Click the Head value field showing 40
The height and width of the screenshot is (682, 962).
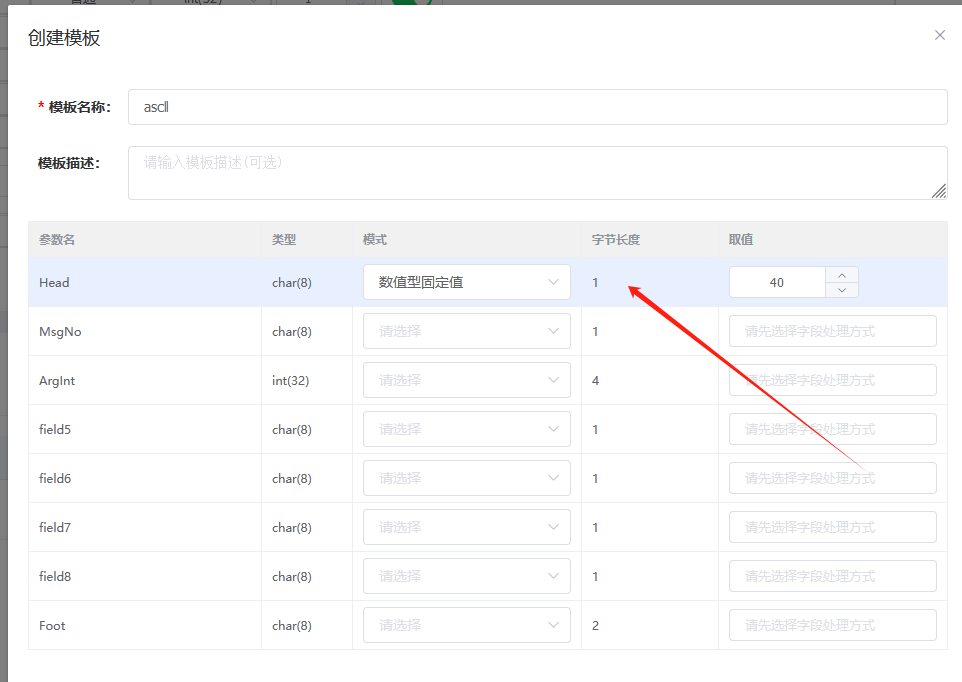tap(777, 283)
